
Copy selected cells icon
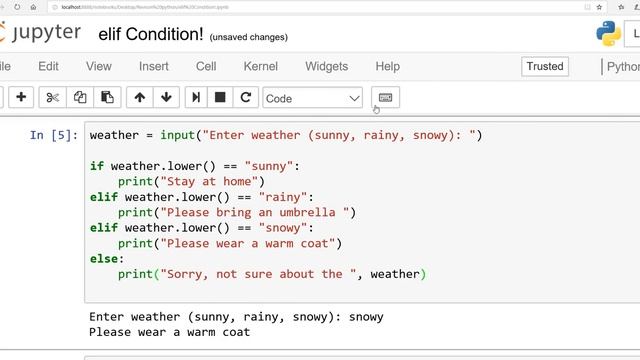(x=80, y=98)
